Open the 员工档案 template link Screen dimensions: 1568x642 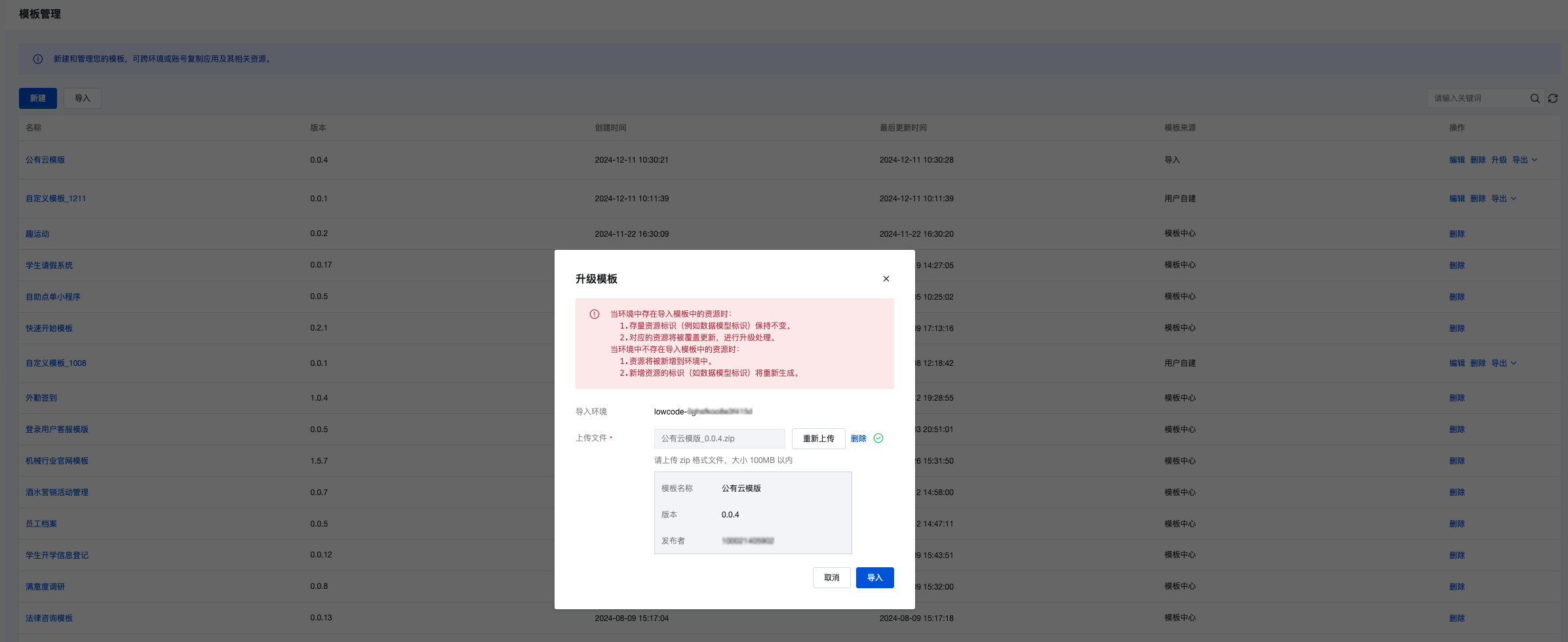pos(41,524)
